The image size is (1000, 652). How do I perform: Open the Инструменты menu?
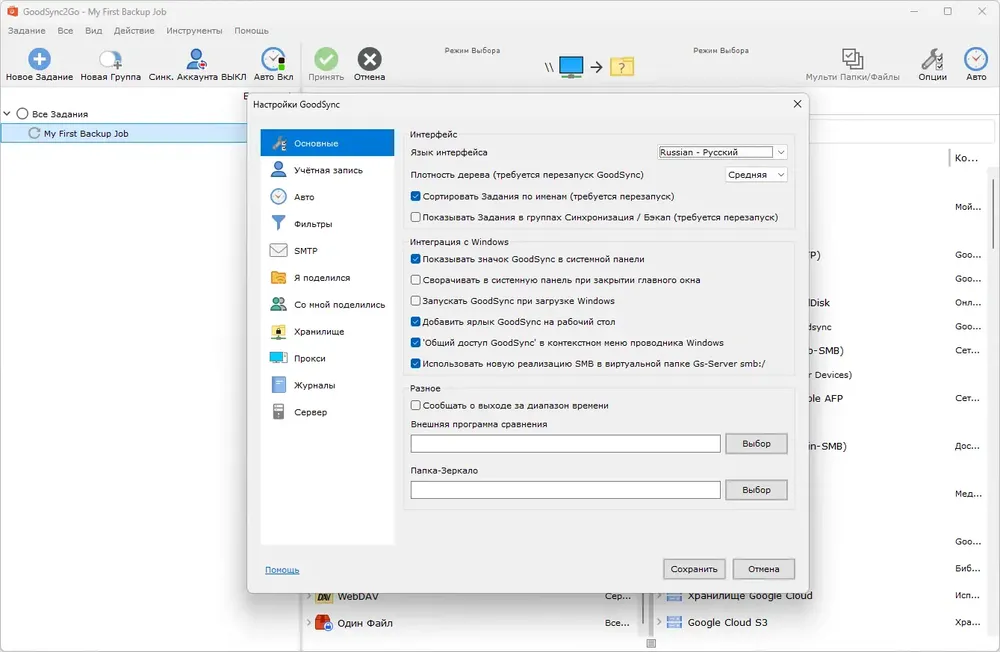(x=195, y=31)
